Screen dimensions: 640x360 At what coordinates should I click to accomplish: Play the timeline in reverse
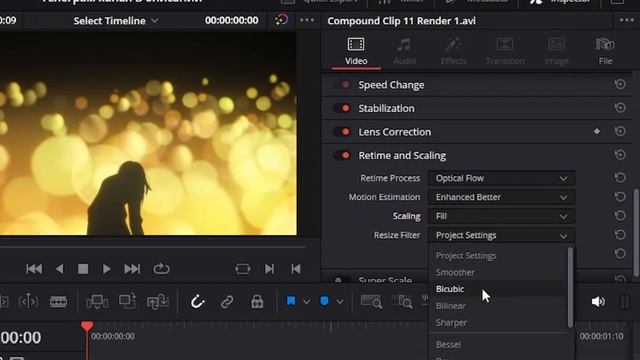60,269
